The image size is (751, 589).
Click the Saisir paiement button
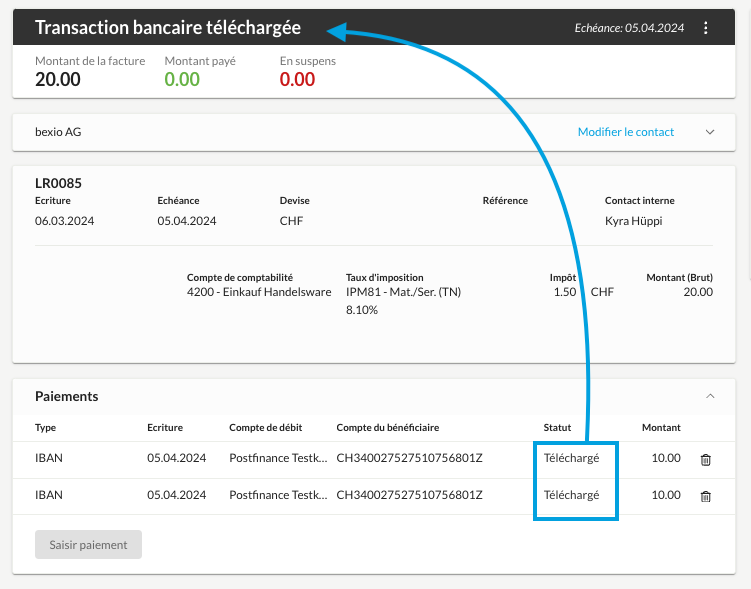tap(88, 544)
